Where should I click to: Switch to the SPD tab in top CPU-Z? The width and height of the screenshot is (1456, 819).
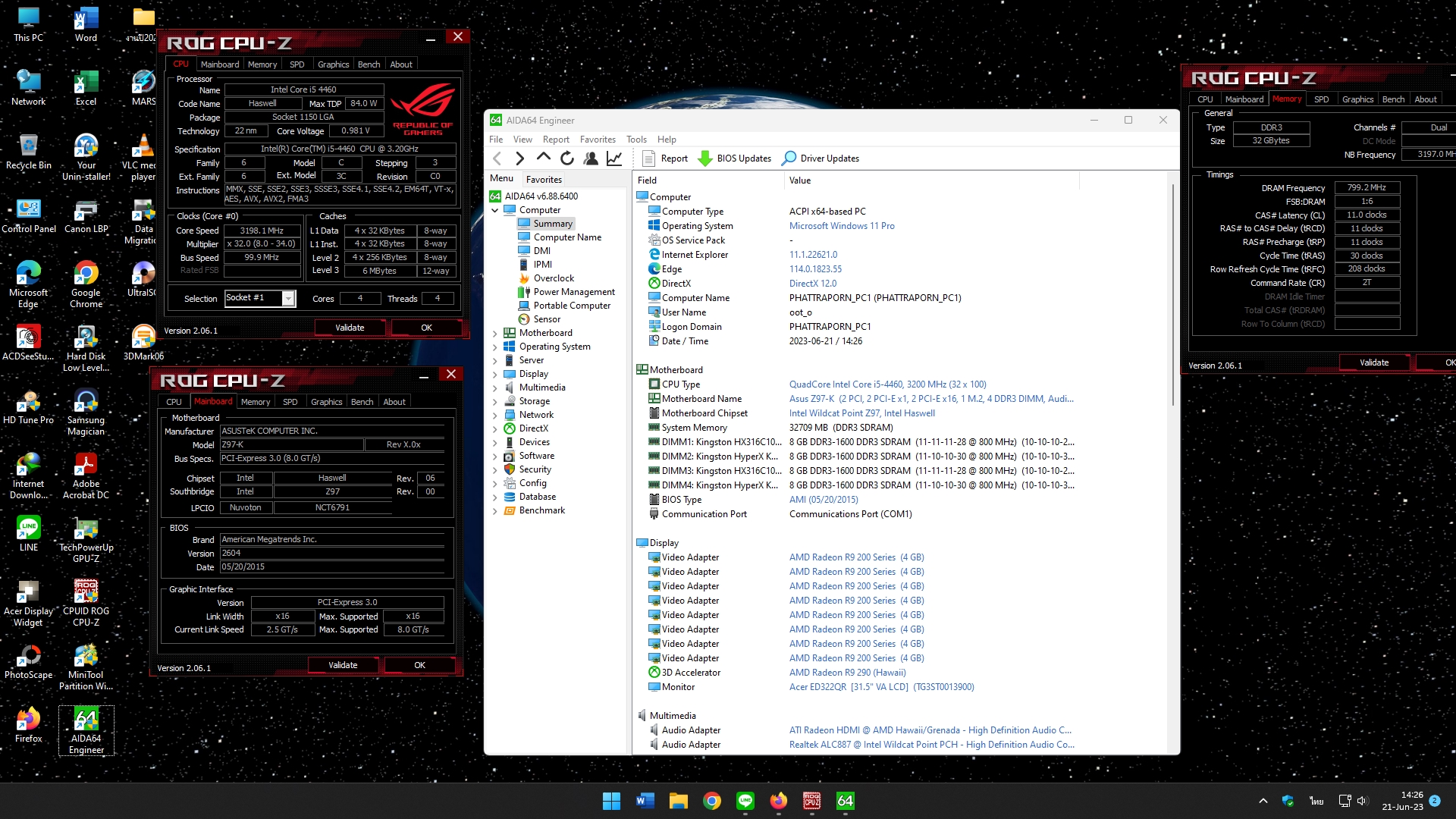[x=297, y=64]
